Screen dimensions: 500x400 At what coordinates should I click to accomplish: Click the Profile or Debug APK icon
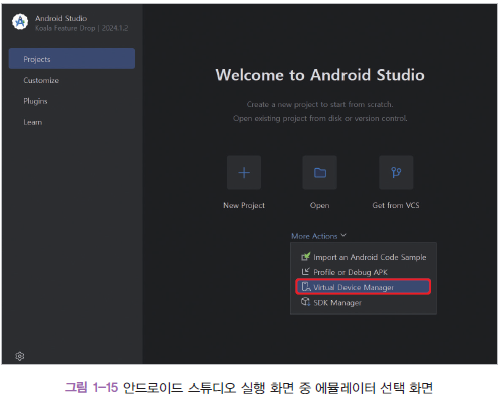click(x=305, y=272)
